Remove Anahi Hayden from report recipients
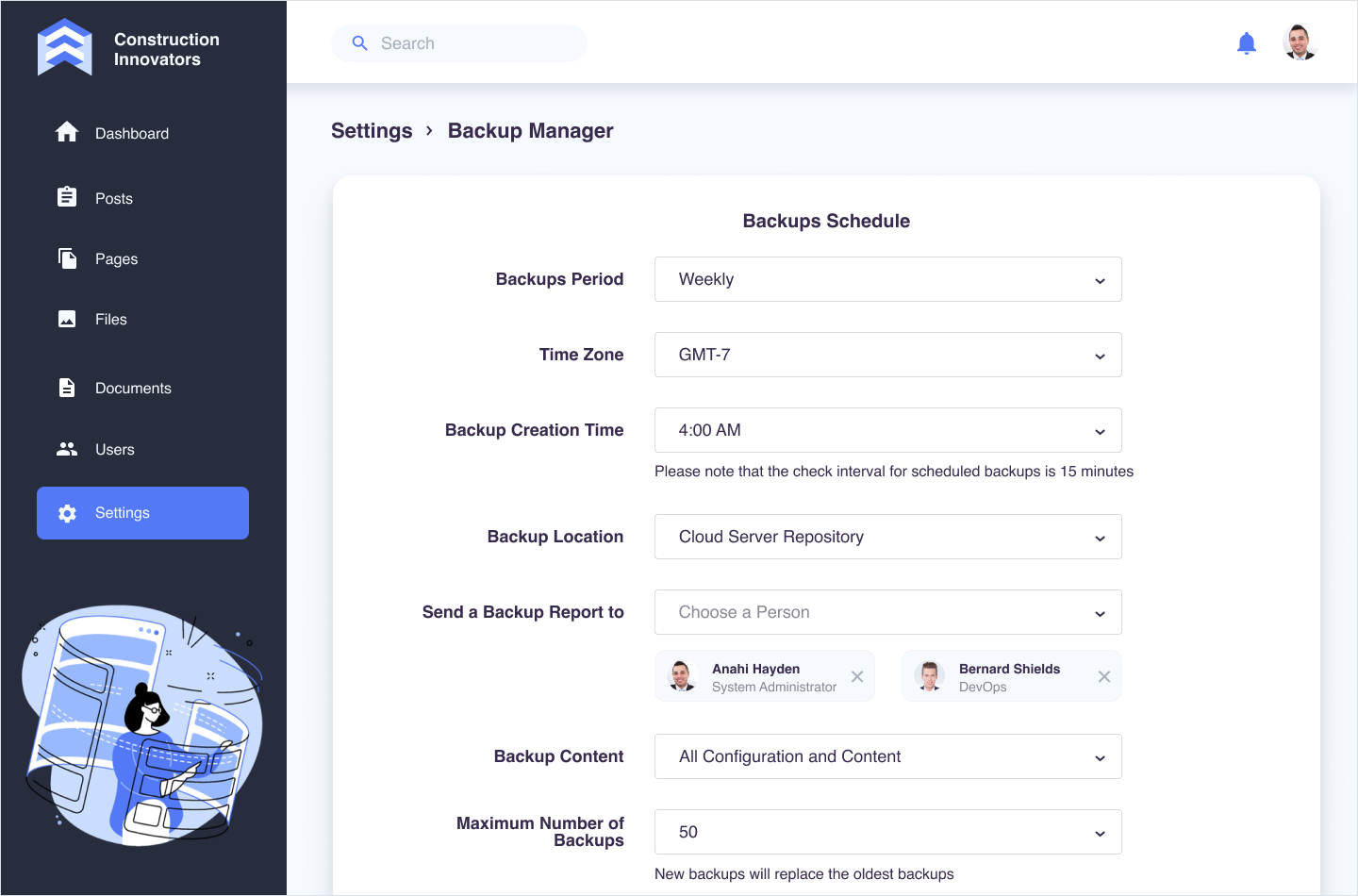This screenshot has height=896, width=1358. coord(856,676)
